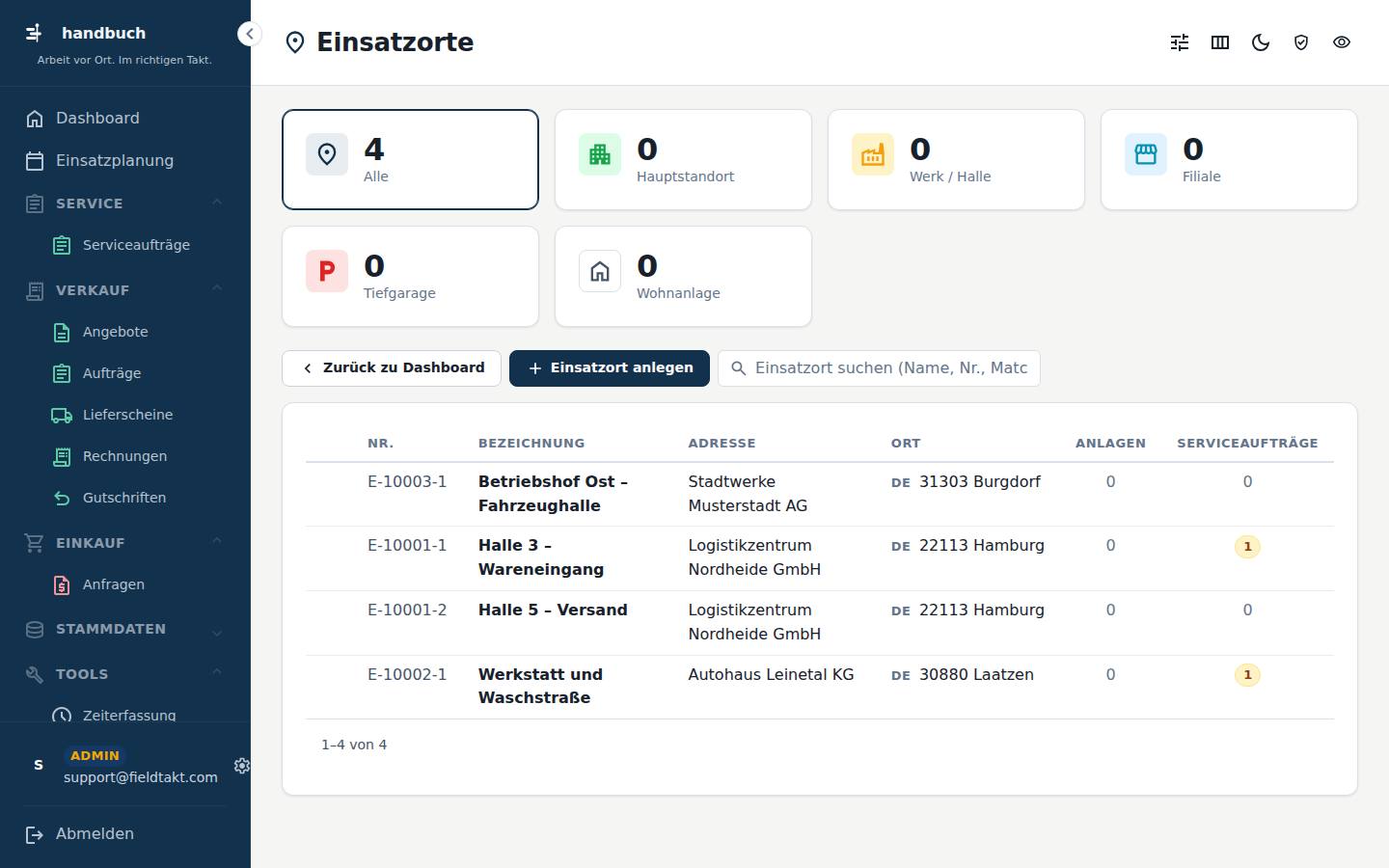Open Dashboard in the sidebar
Screen dimensions: 1389x868
coord(125,119)
